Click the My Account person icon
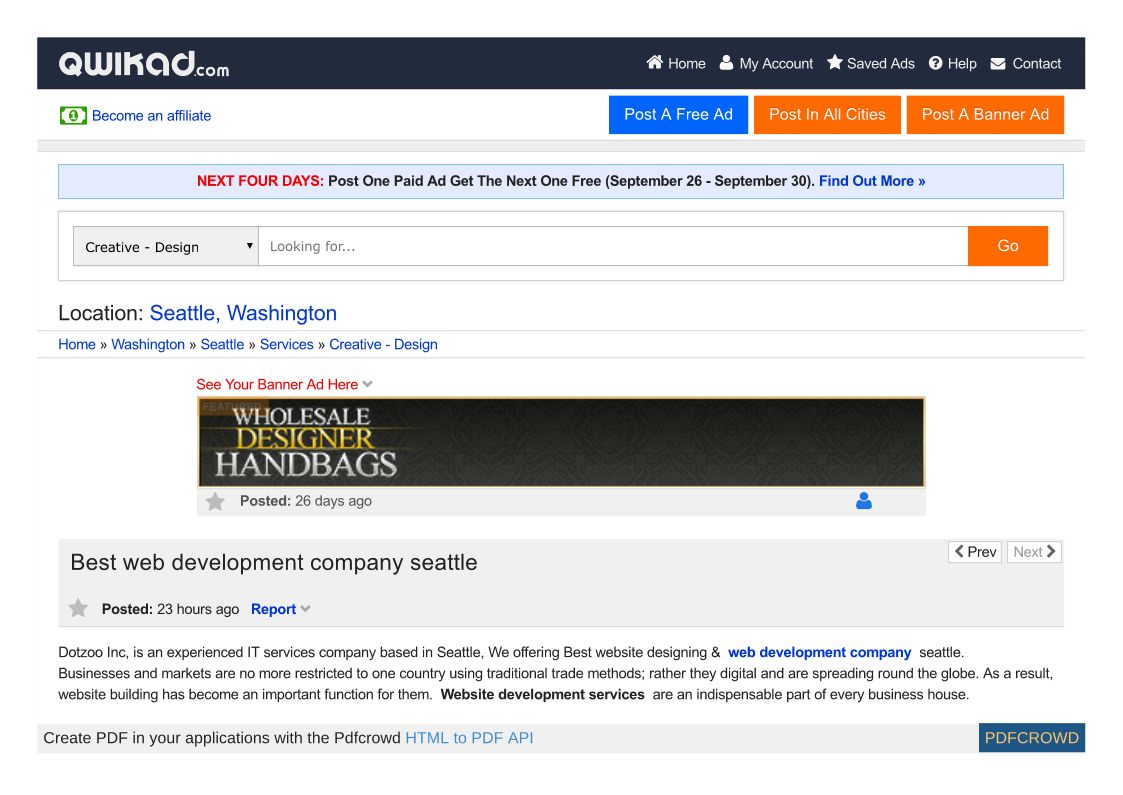1123x795 pixels. [x=727, y=63]
